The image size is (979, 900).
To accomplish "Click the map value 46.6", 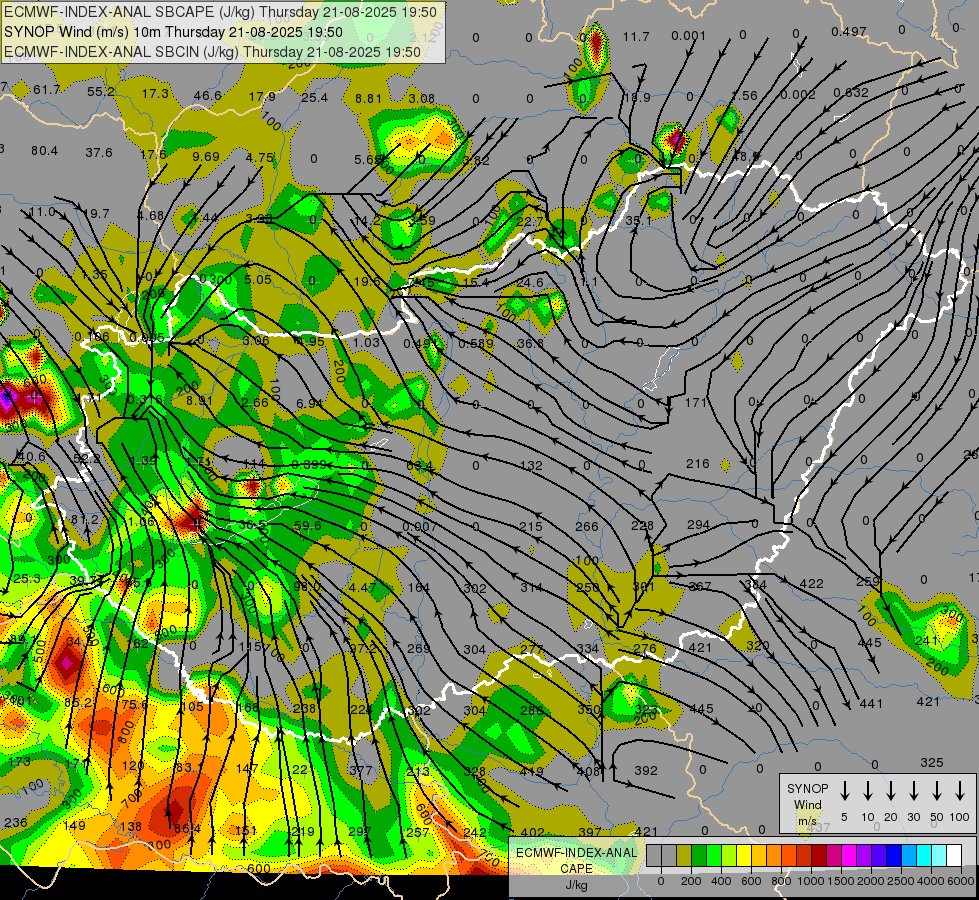I will [x=207, y=96].
